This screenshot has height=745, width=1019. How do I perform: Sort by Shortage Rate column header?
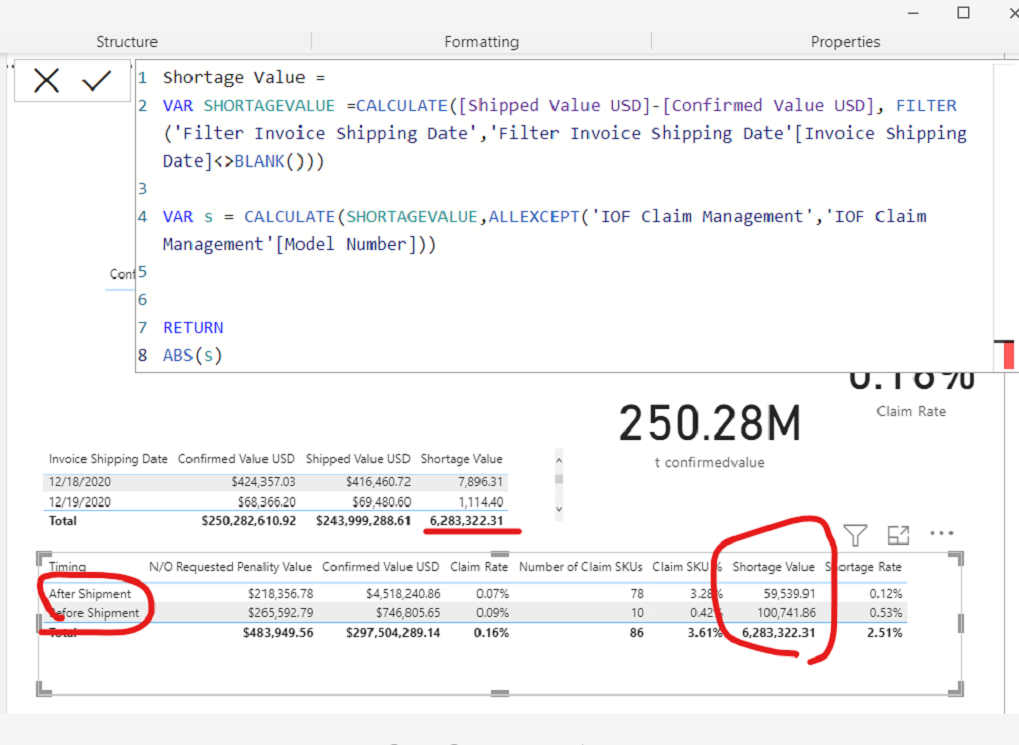864,567
